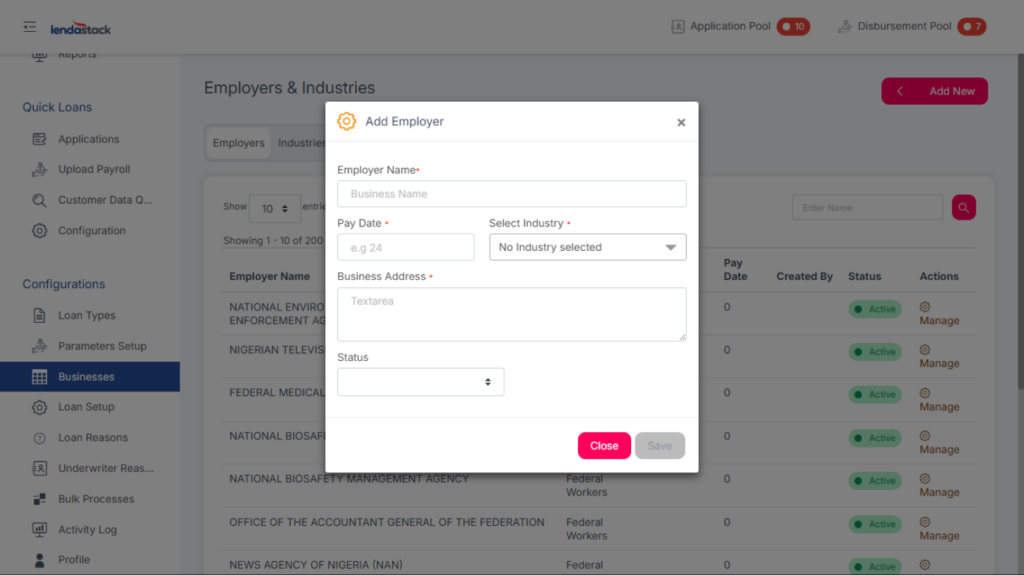
Task: Click the Add New button
Action: (934, 91)
